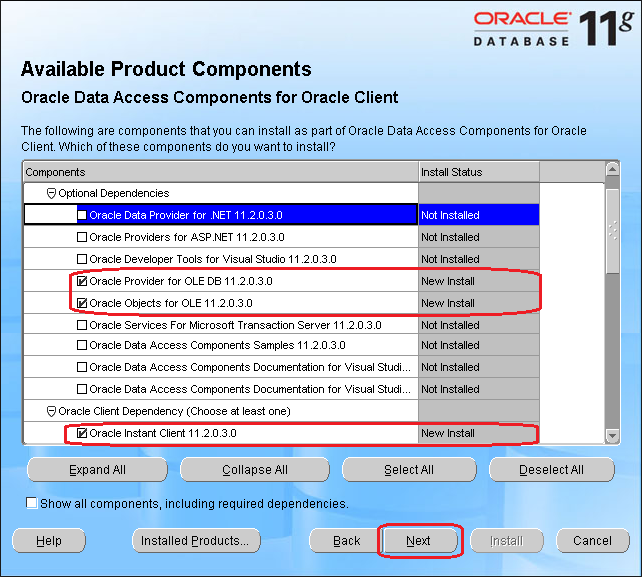Select Oracle Services For Microsoft Transaction Server text

[235, 325]
